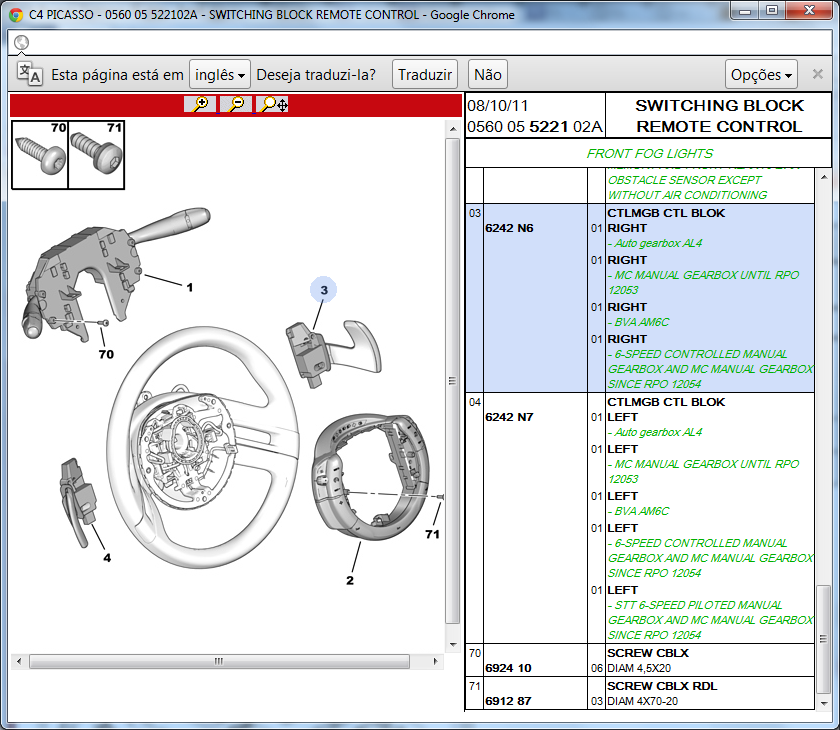Click the OBSTACLE SENSOR EXCEPT text
The image size is (840, 730).
[x=685, y=180]
